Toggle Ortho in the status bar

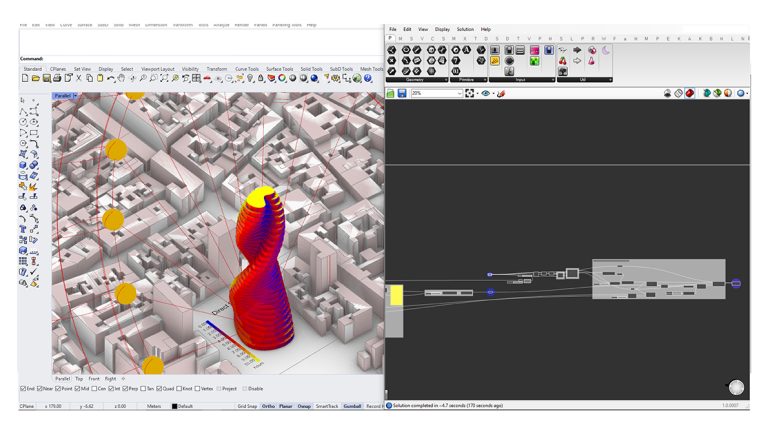pyautogui.click(x=270, y=406)
